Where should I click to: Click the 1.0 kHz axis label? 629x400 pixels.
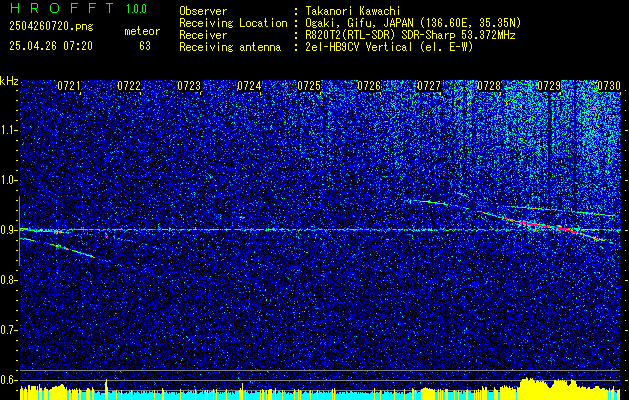coord(9,180)
